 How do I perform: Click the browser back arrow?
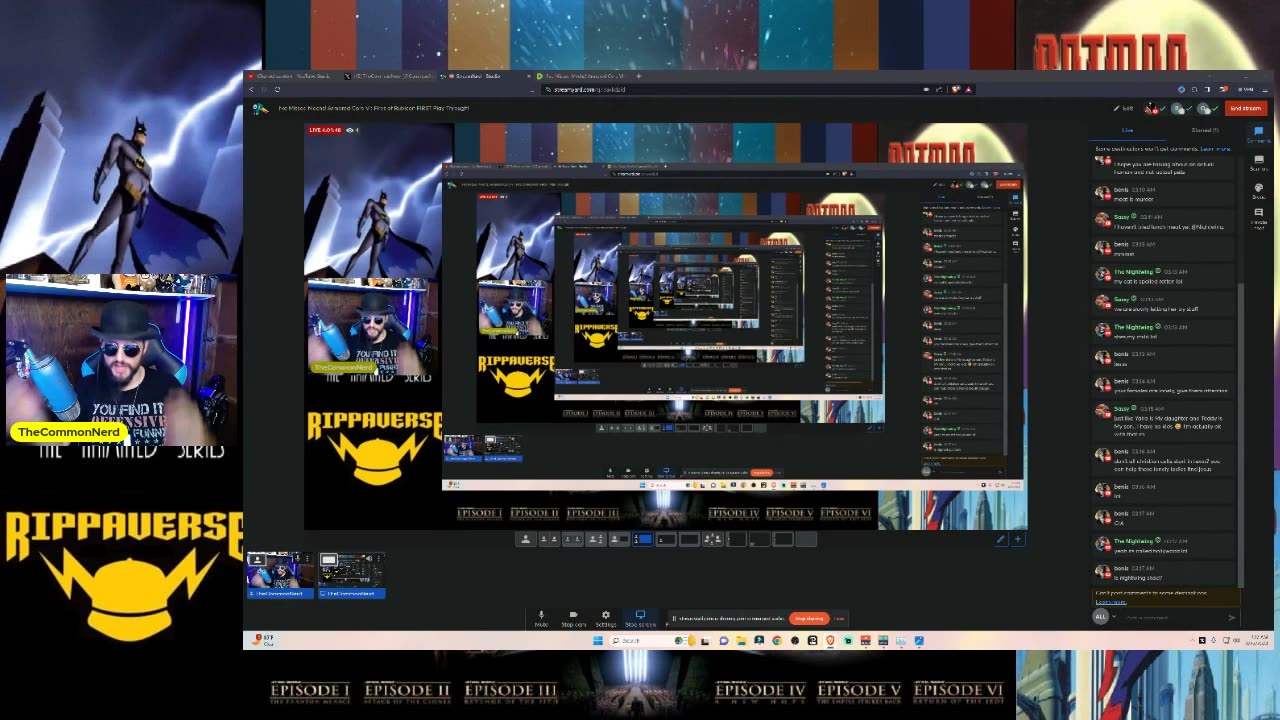(x=251, y=89)
